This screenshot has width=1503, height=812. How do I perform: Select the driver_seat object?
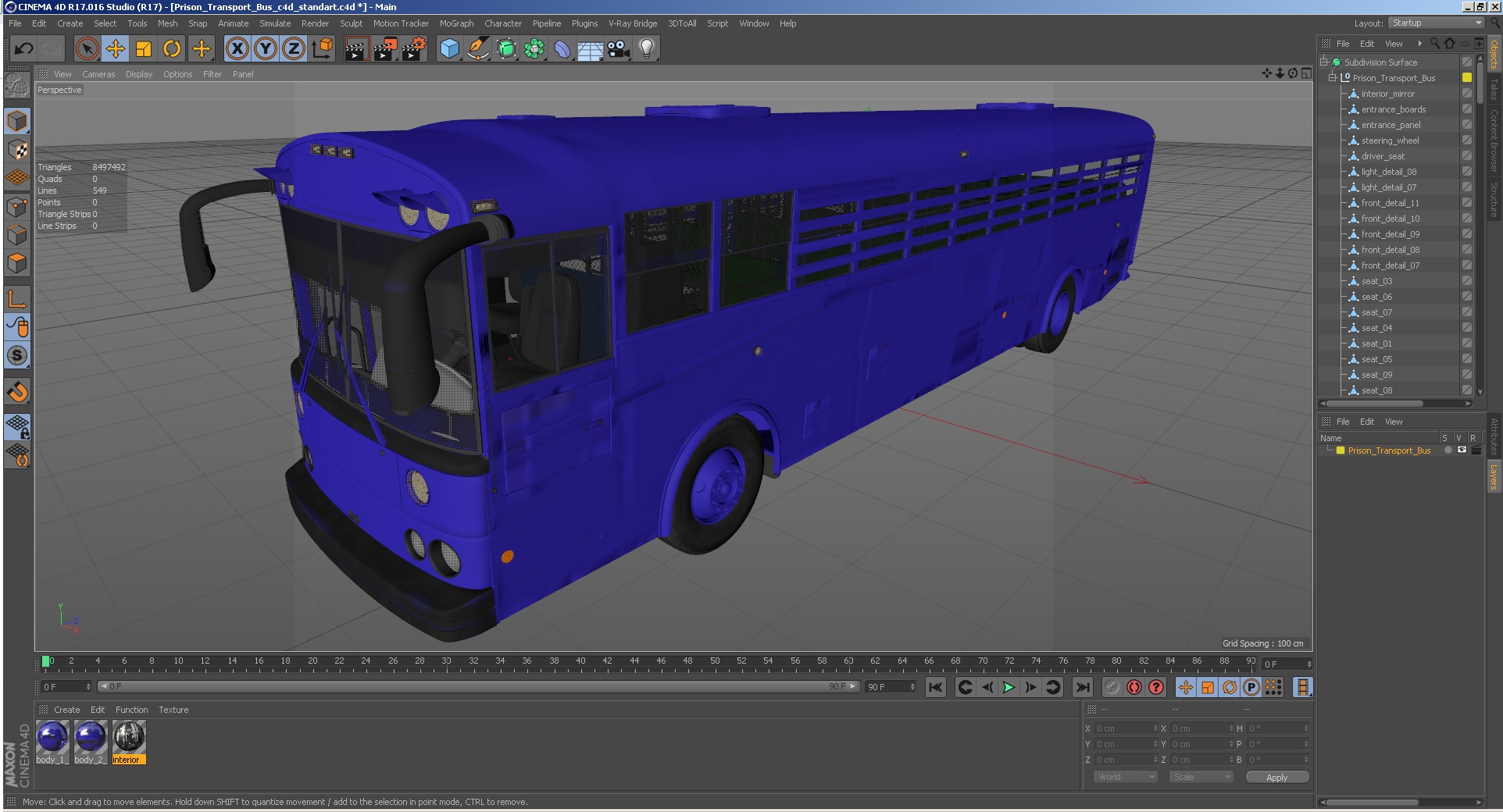(1383, 156)
